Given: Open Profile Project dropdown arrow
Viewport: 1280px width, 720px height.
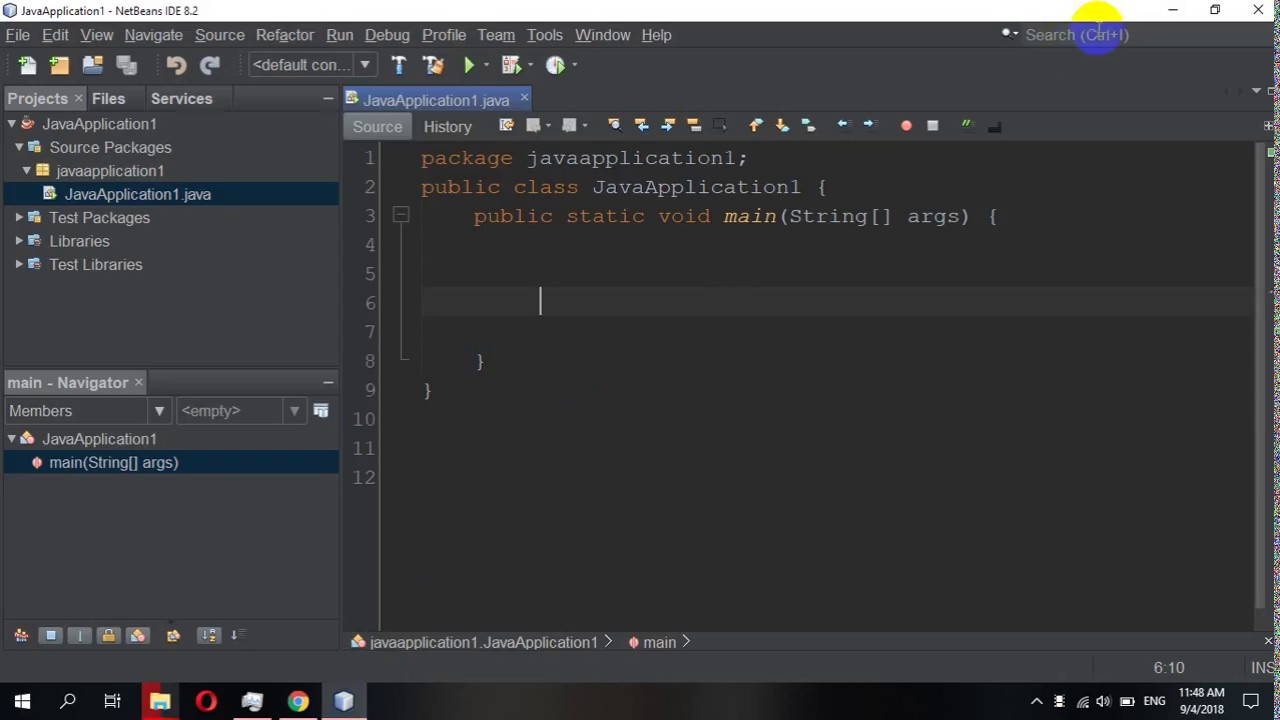Looking at the screenshot, I should click(574, 65).
